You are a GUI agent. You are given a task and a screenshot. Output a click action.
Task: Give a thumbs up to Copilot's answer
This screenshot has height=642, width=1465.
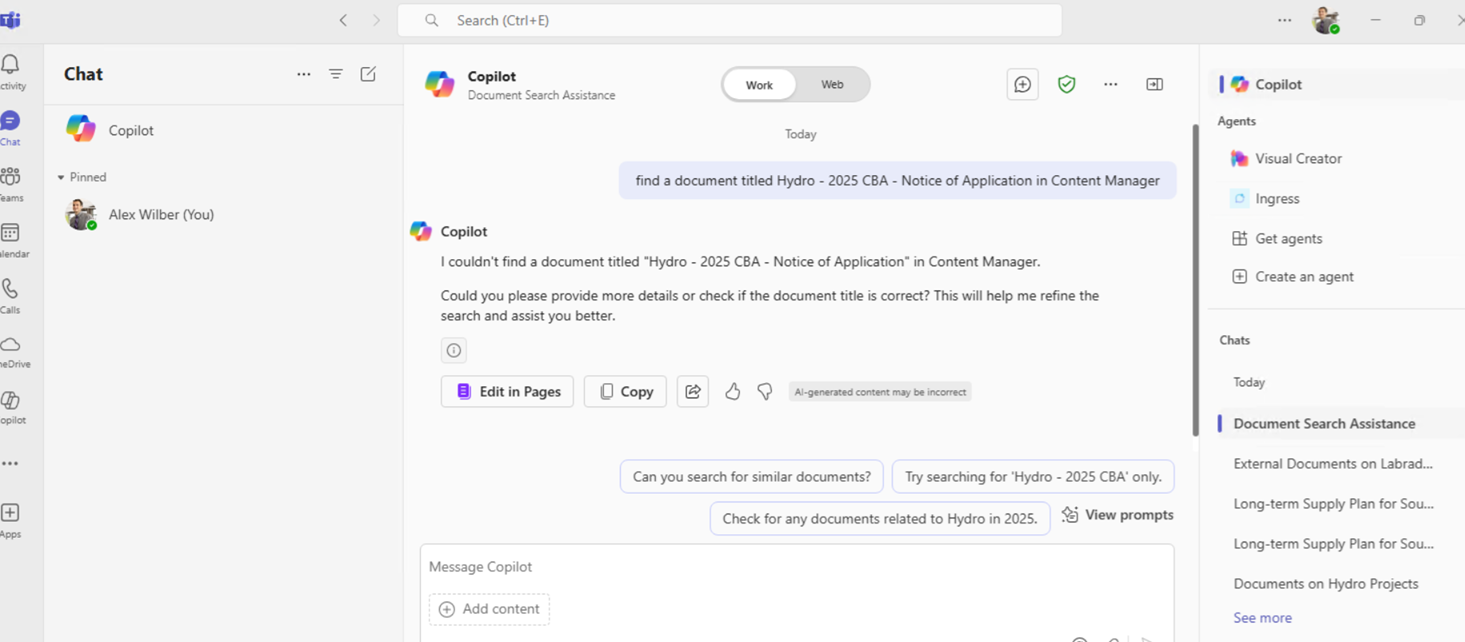click(x=732, y=391)
